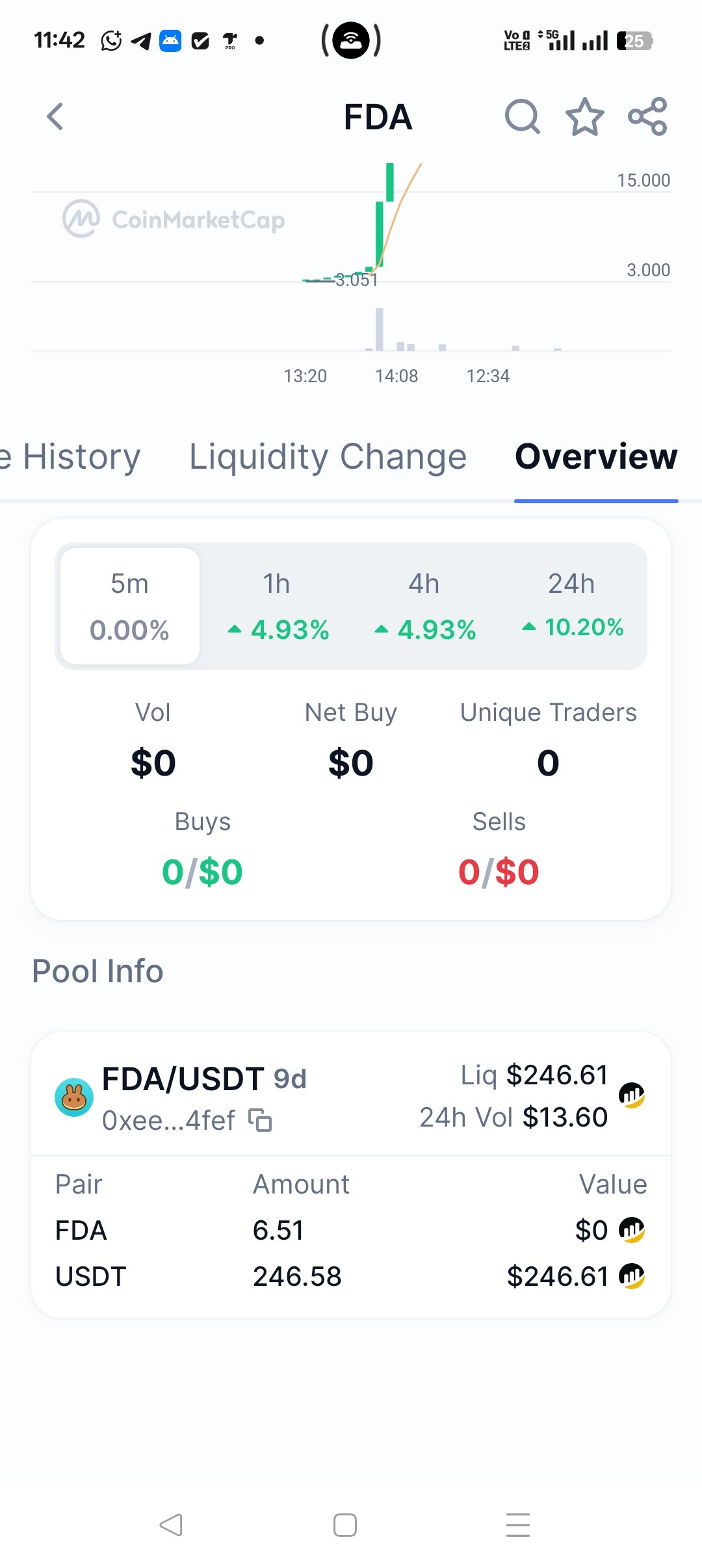Open Android recent apps menu
702x1568 pixels.
(517, 1525)
